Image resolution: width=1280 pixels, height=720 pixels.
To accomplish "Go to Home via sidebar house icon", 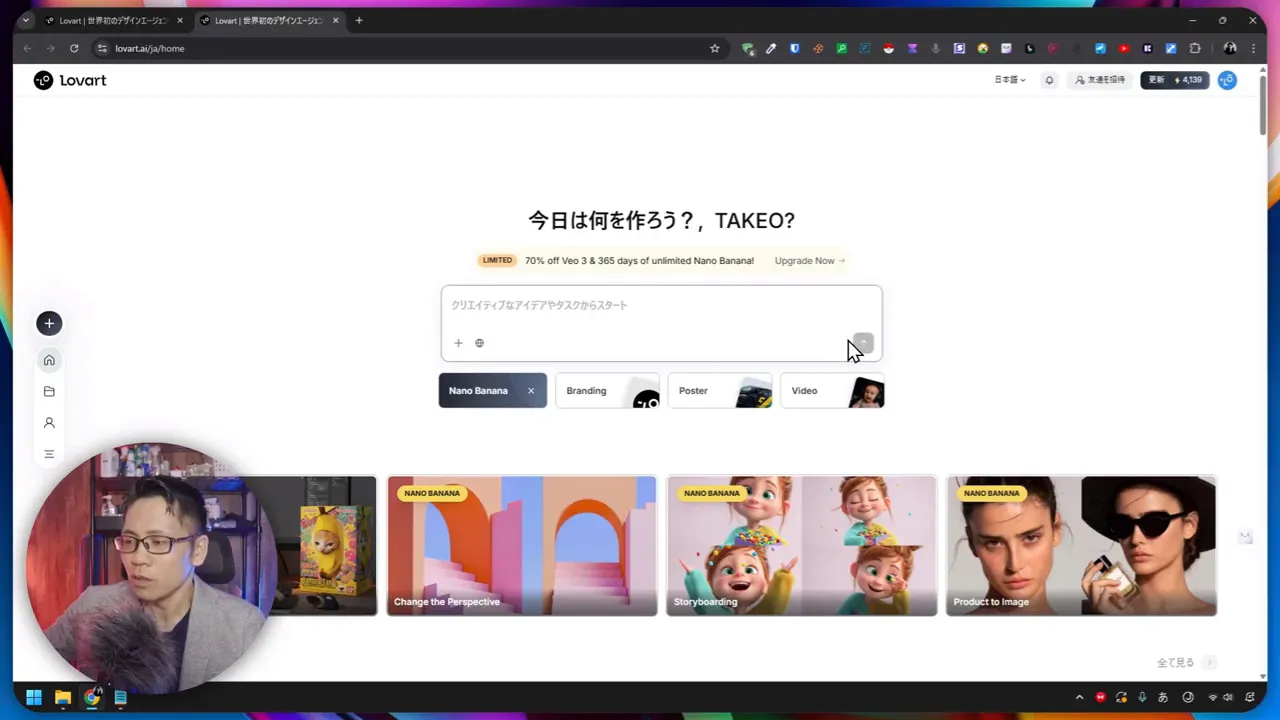I will point(49,360).
